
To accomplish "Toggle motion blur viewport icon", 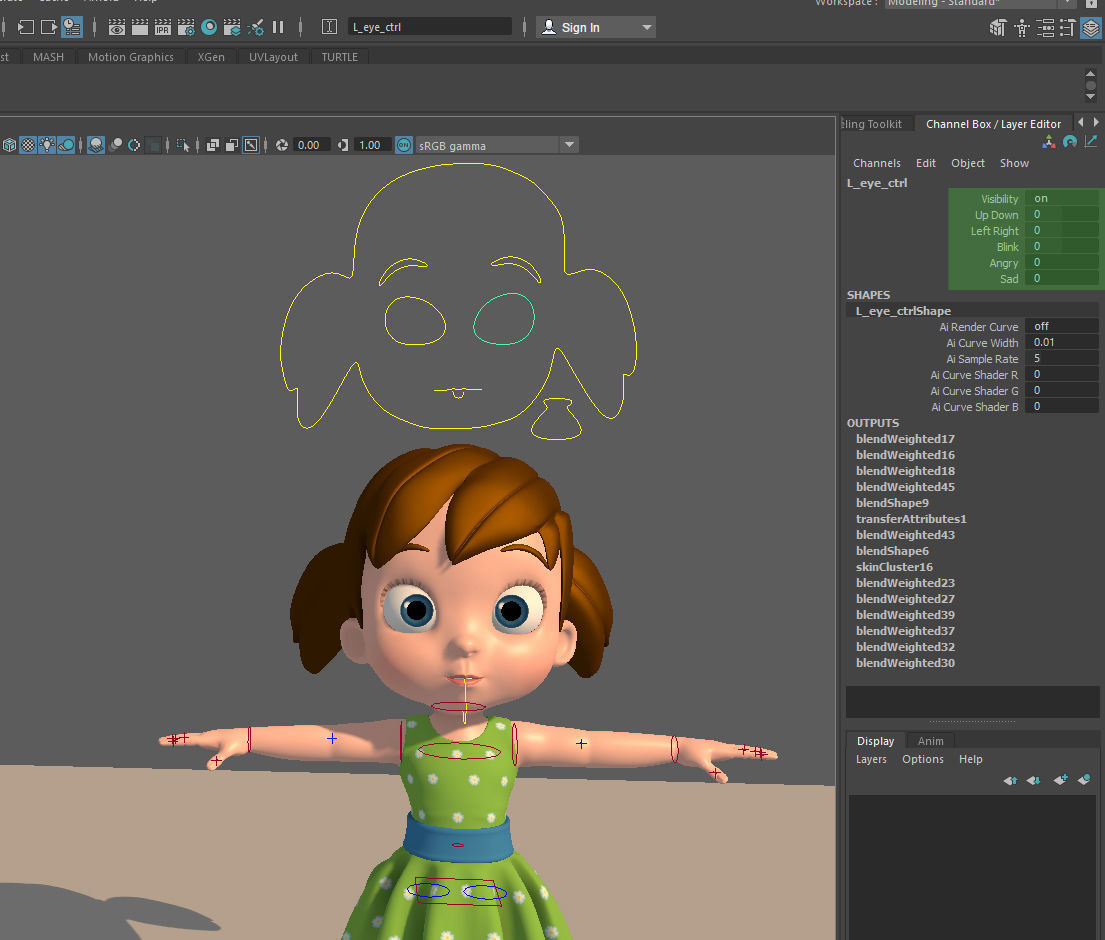I will [116, 145].
